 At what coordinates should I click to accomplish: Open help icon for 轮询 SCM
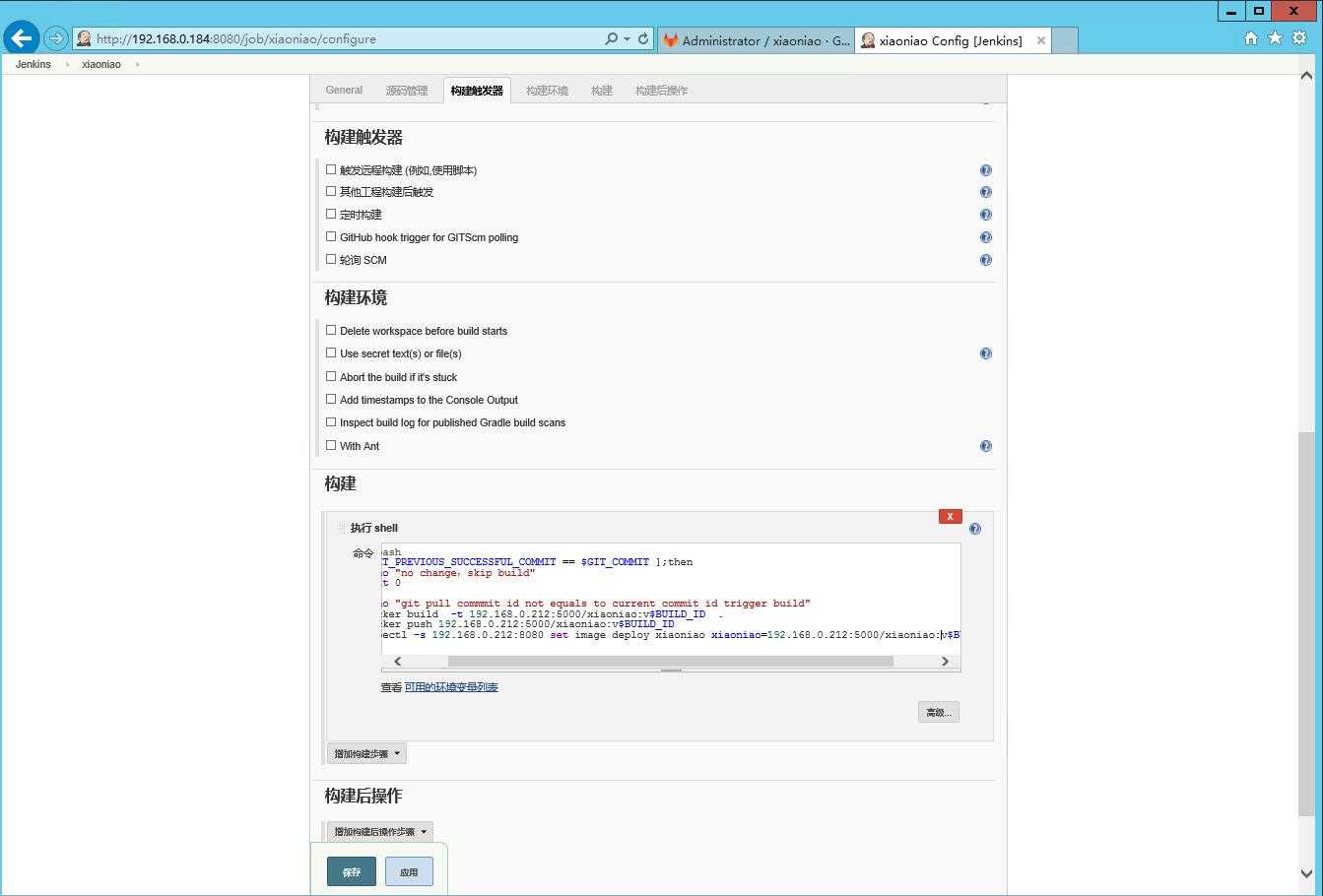[985, 260]
